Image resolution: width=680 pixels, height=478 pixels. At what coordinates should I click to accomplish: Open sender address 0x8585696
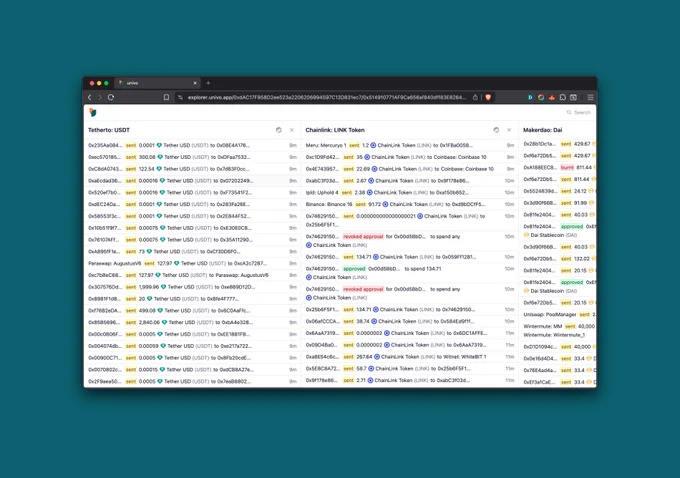pos(105,322)
